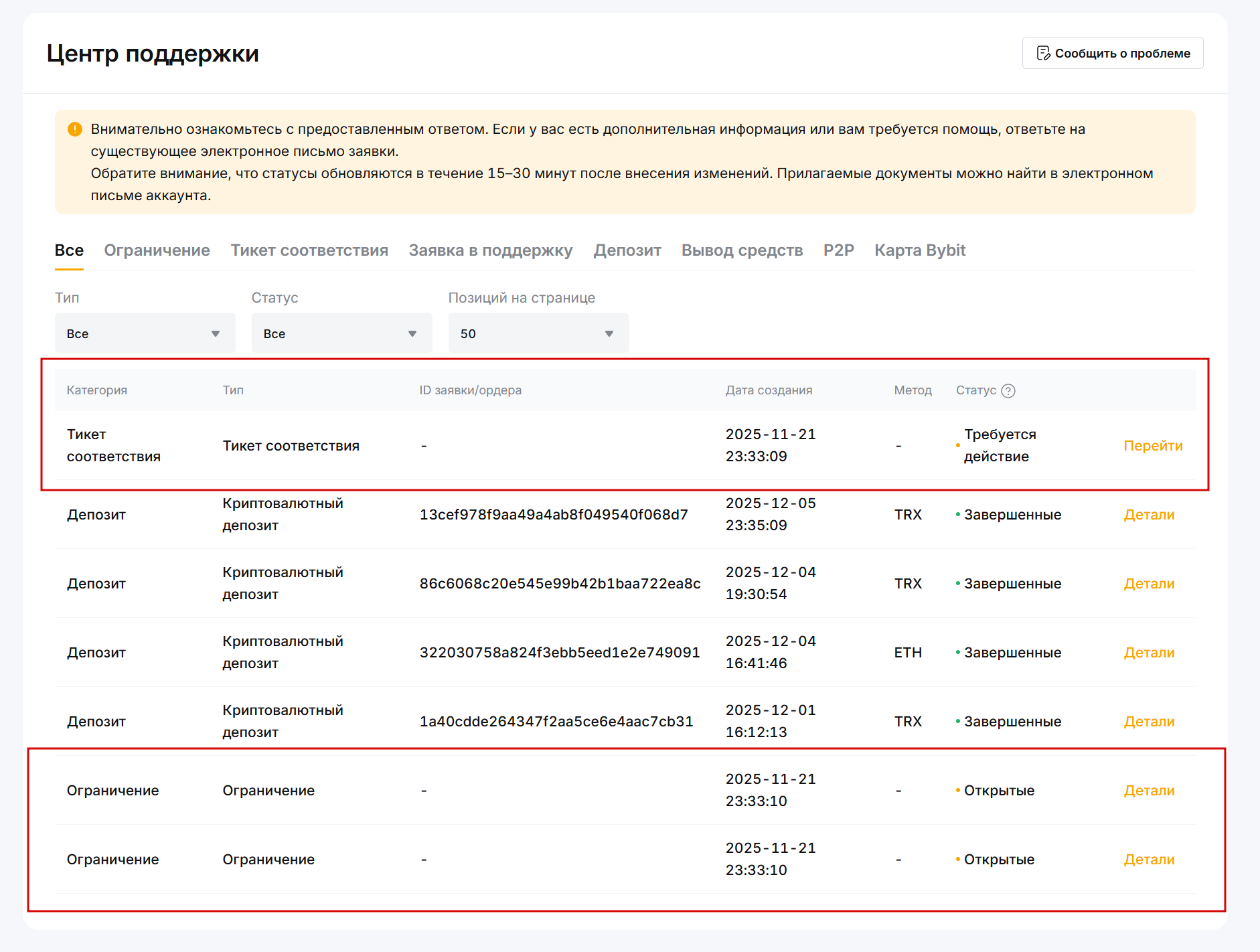Open 'Детали' for first Ограничение row
The image size is (1260, 952).
(1149, 791)
